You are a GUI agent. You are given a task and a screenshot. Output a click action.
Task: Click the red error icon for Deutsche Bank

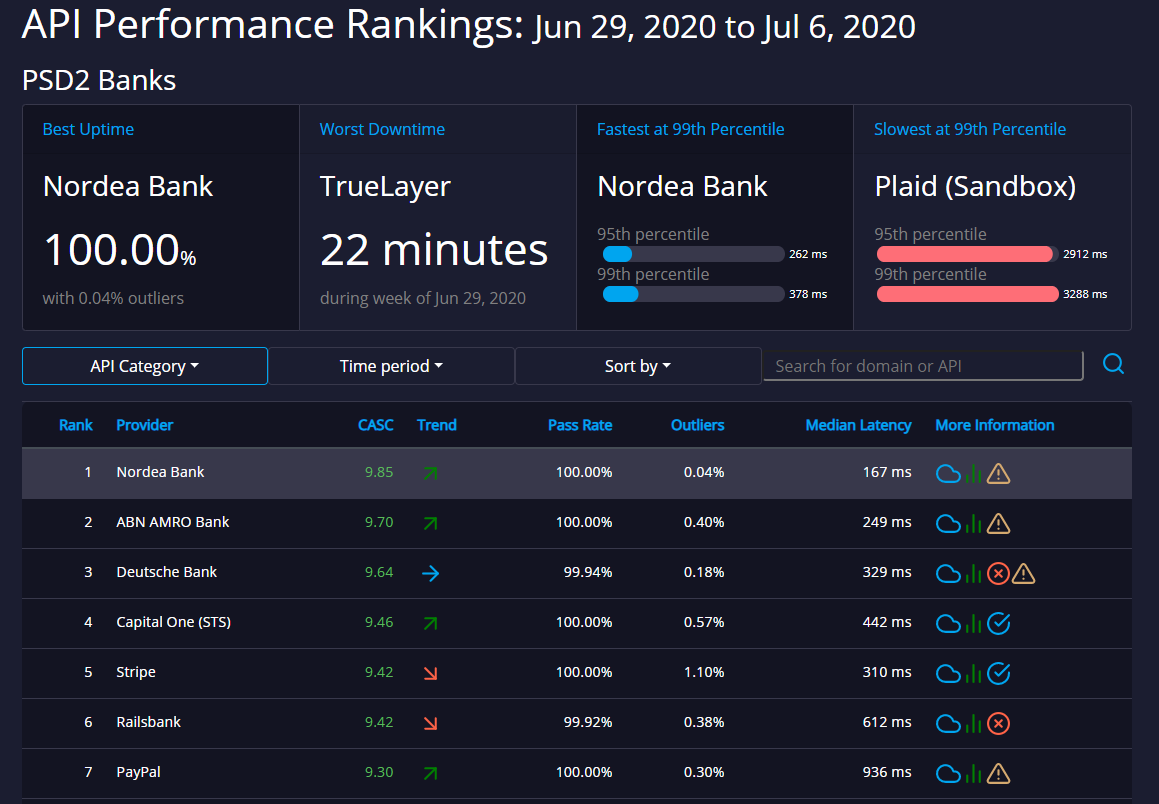point(997,573)
